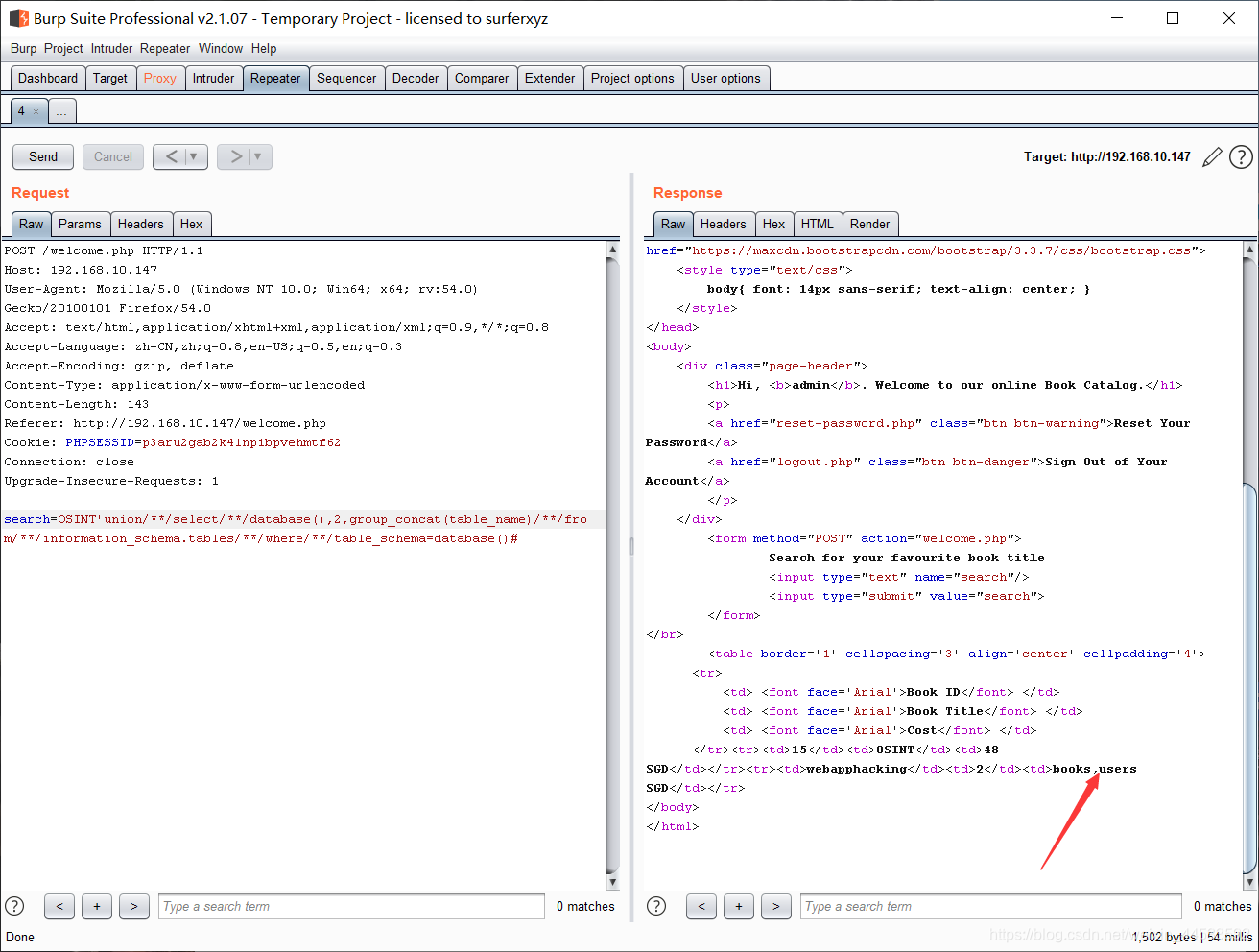Click the 'Content-Length: 143' header line
The height and width of the screenshot is (952, 1259).
(77, 404)
